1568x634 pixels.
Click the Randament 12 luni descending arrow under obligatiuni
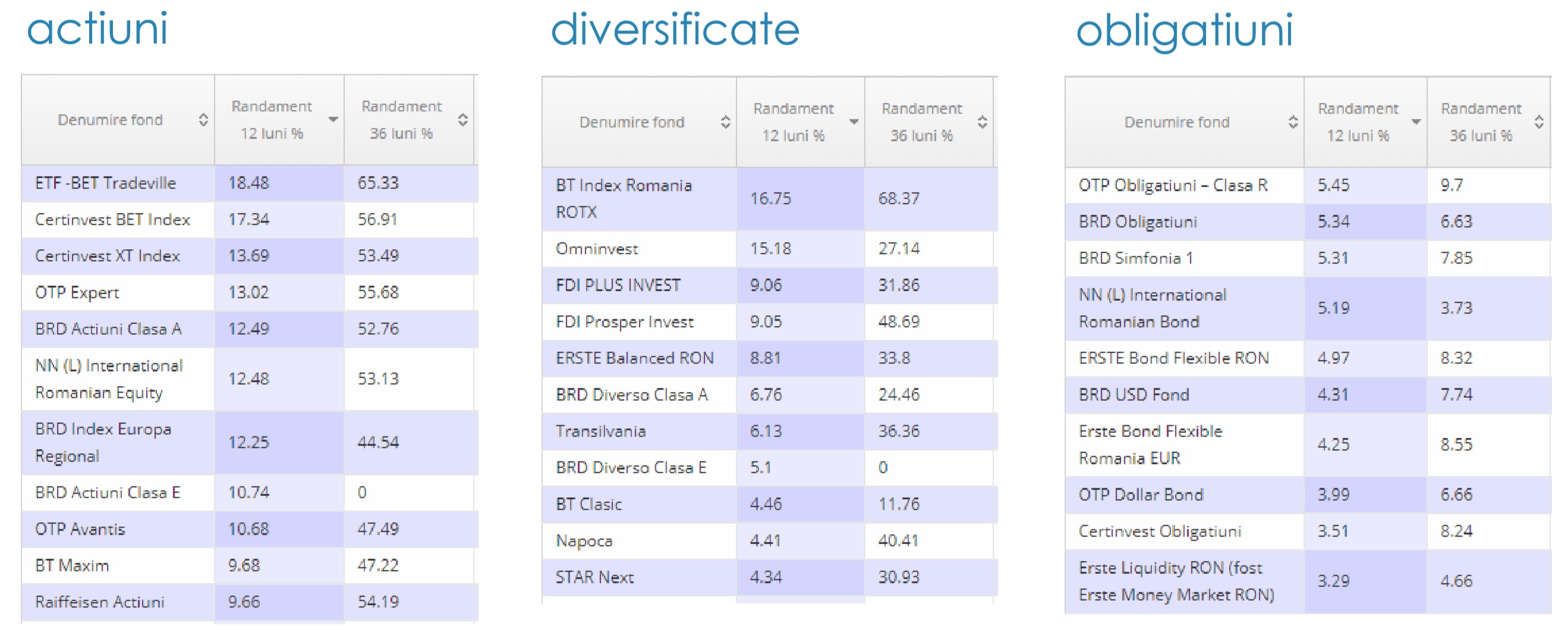pos(1416,122)
